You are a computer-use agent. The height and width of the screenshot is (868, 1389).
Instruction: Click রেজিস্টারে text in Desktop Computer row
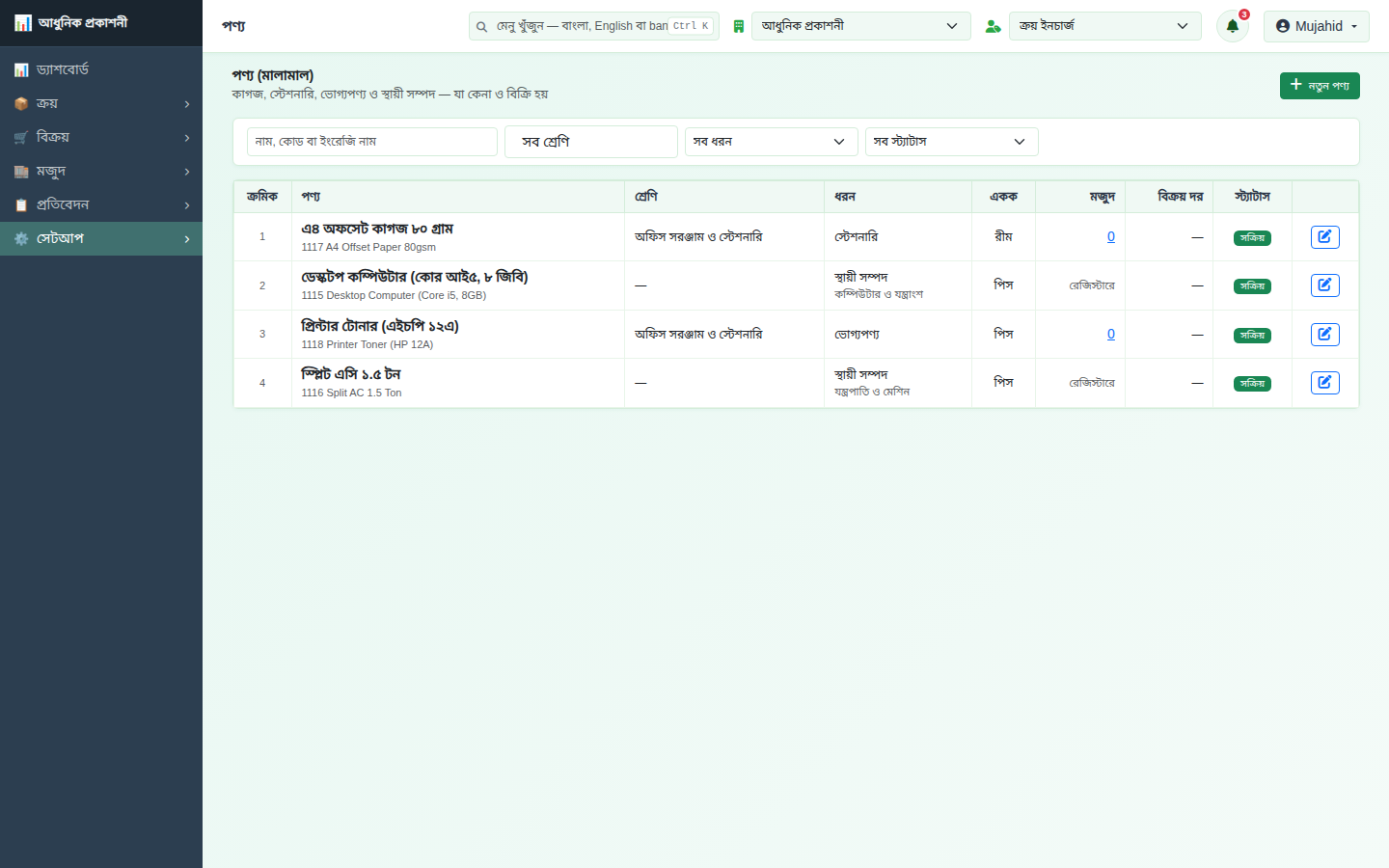tap(1092, 285)
